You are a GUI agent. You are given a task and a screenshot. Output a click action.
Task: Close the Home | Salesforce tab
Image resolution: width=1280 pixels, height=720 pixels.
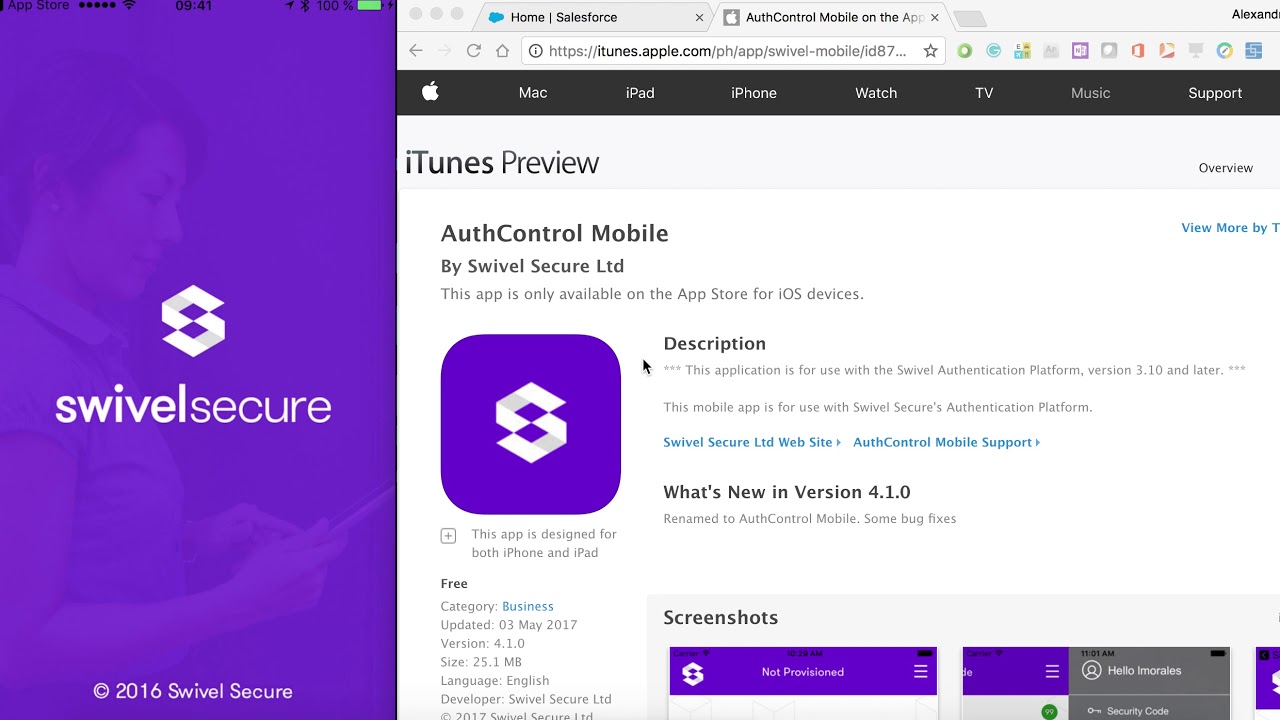pos(700,17)
